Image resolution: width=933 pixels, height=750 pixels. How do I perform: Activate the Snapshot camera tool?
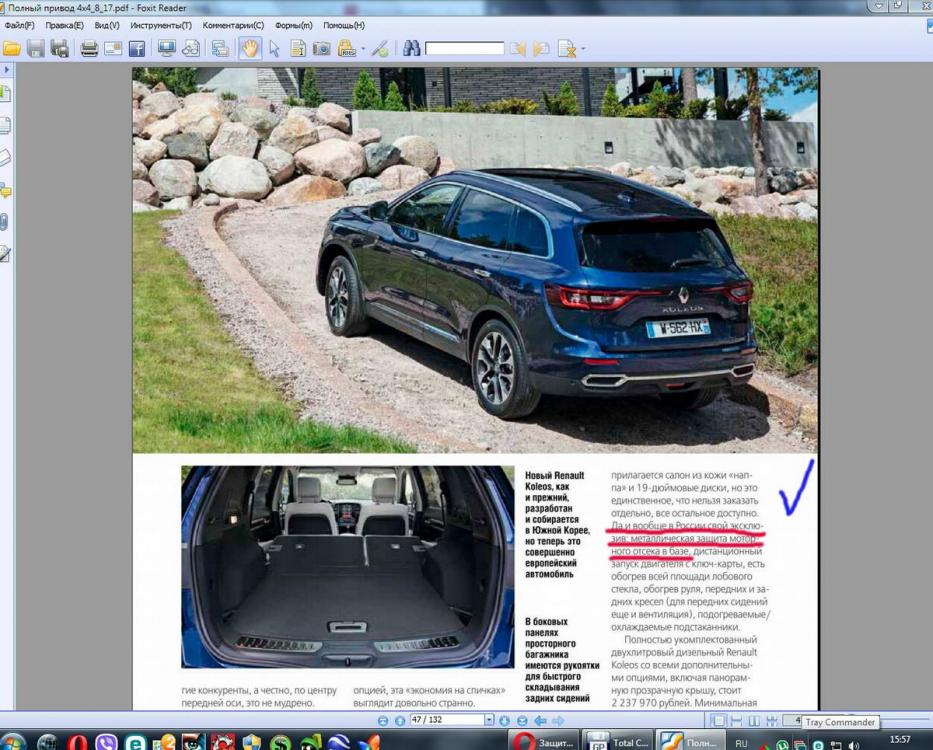tap(322, 49)
